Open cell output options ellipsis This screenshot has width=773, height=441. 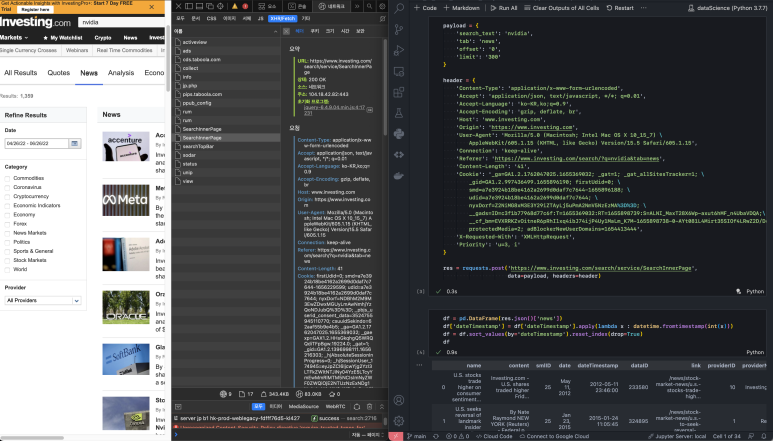pyautogui.click(x=420, y=365)
